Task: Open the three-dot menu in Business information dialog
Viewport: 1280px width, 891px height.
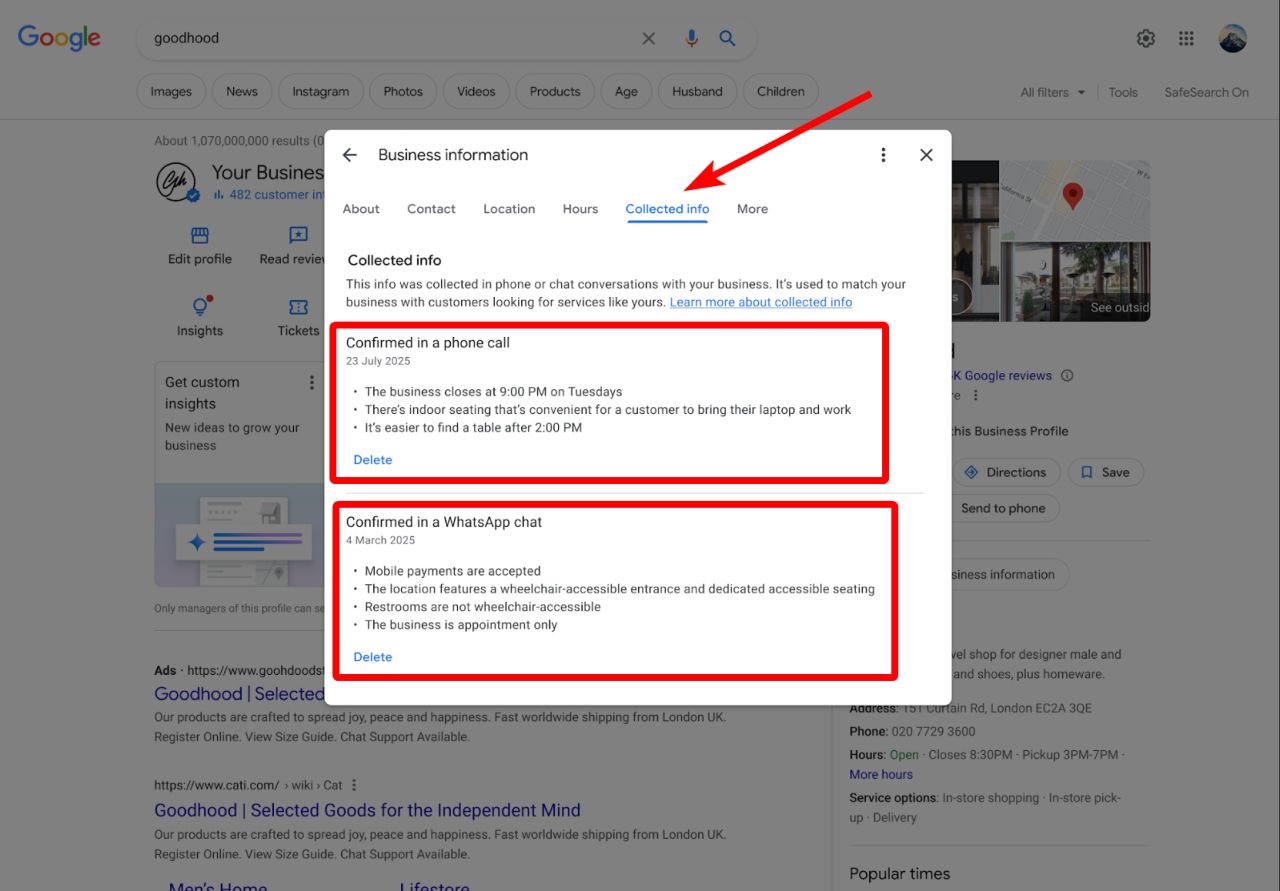Action: [x=883, y=155]
